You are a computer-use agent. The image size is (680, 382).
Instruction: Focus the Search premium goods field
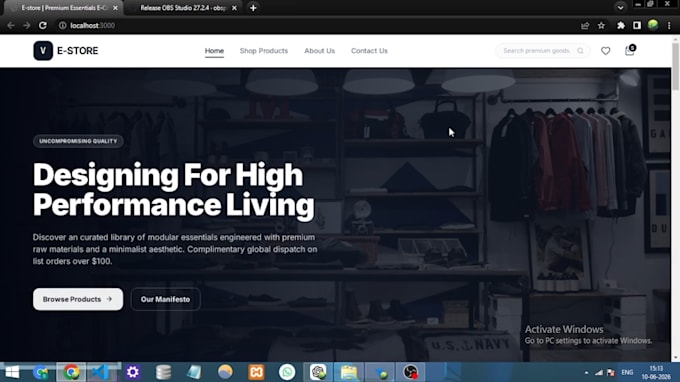(x=543, y=51)
